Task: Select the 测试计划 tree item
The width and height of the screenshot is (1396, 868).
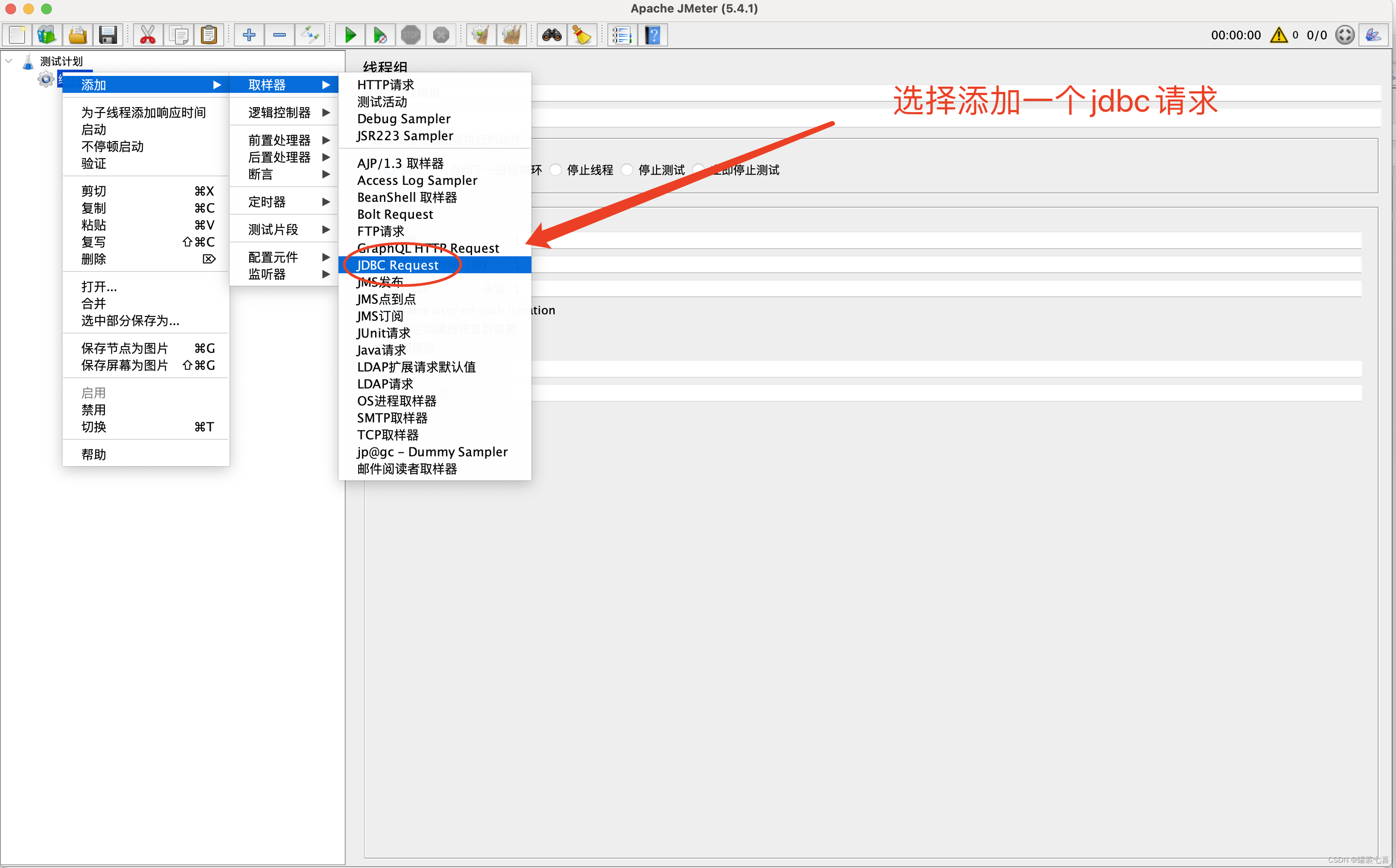Action: click(61, 61)
